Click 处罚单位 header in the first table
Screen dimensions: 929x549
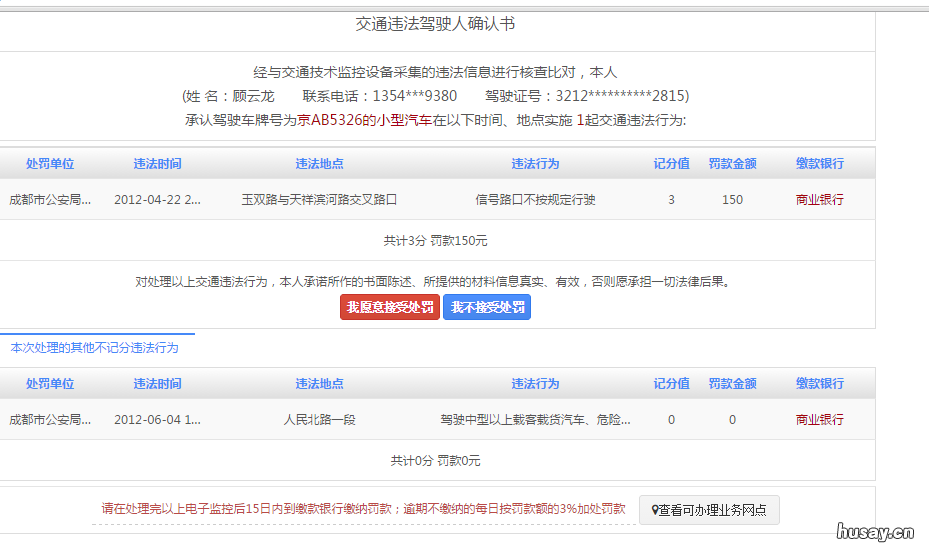pyautogui.click(x=50, y=164)
